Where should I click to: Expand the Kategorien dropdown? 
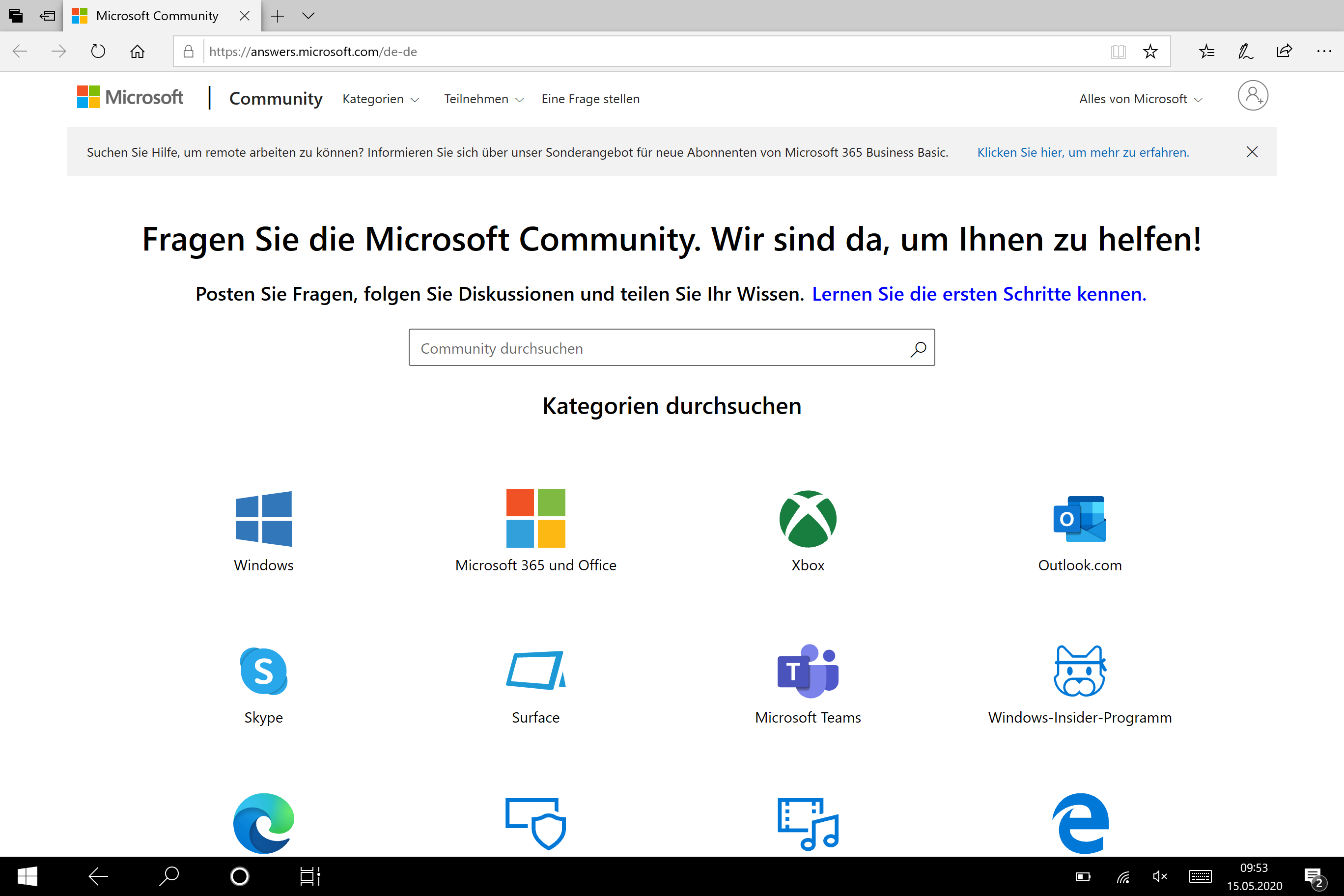[x=380, y=99]
